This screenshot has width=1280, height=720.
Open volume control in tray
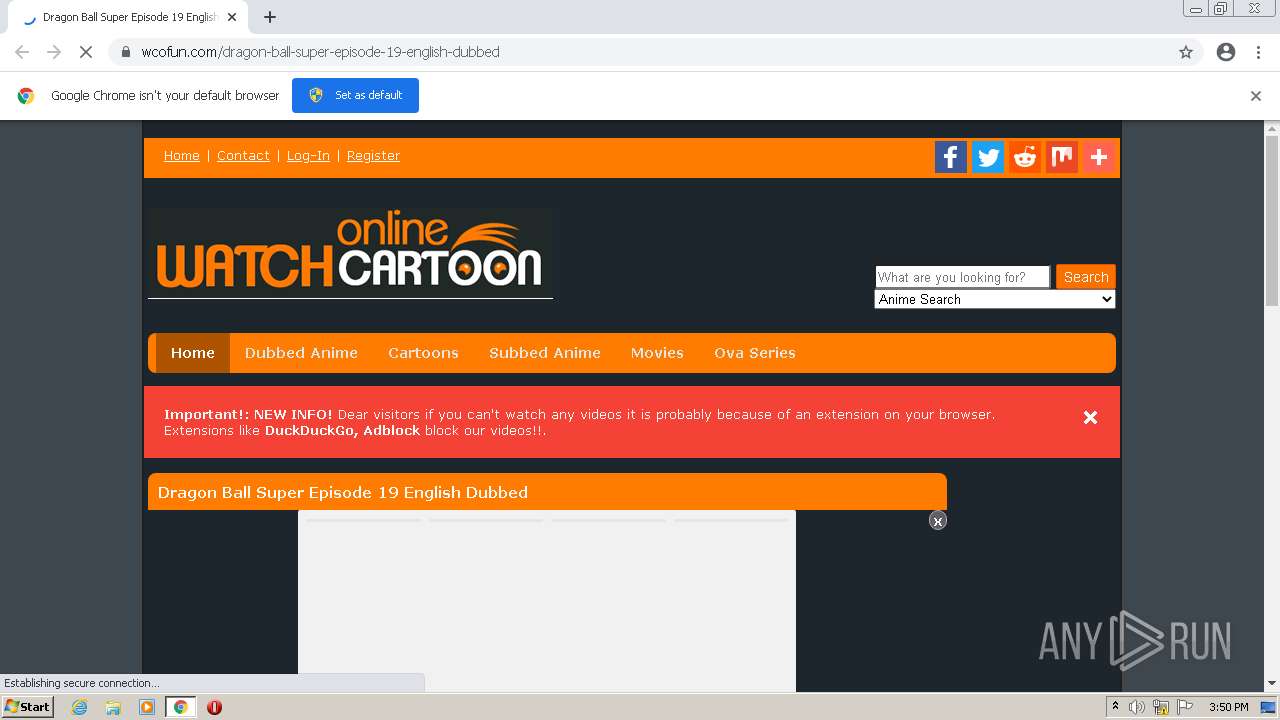point(1137,707)
